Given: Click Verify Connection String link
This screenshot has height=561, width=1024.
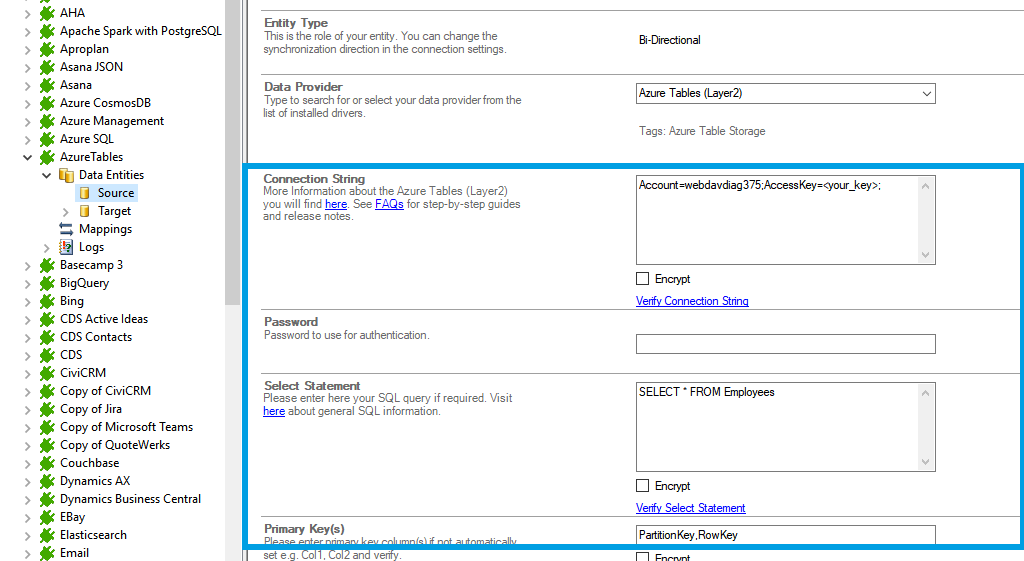Looking at the screenshot, I should coord(692,301).
